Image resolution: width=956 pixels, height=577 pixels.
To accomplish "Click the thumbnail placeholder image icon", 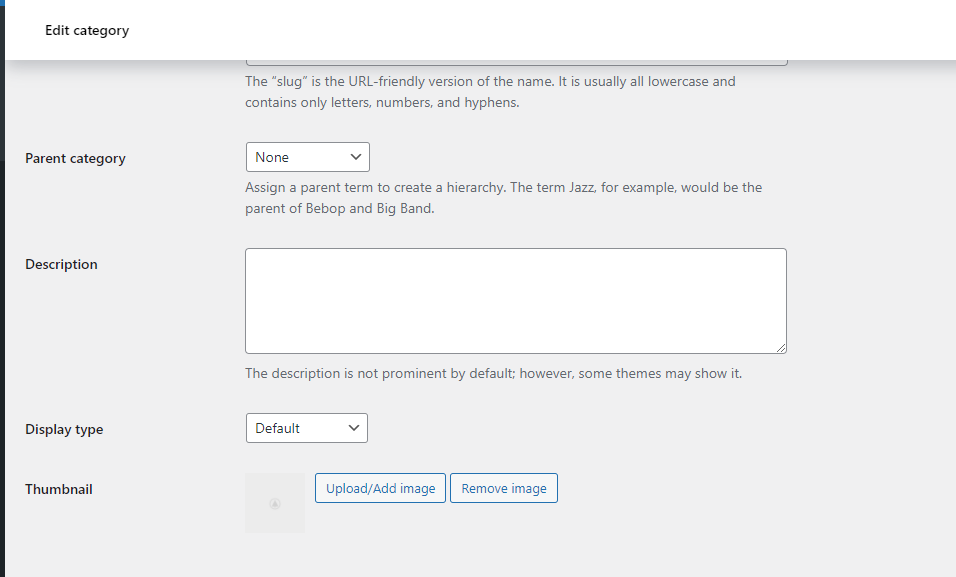I will pyautogui.click(x=275, y=504).
